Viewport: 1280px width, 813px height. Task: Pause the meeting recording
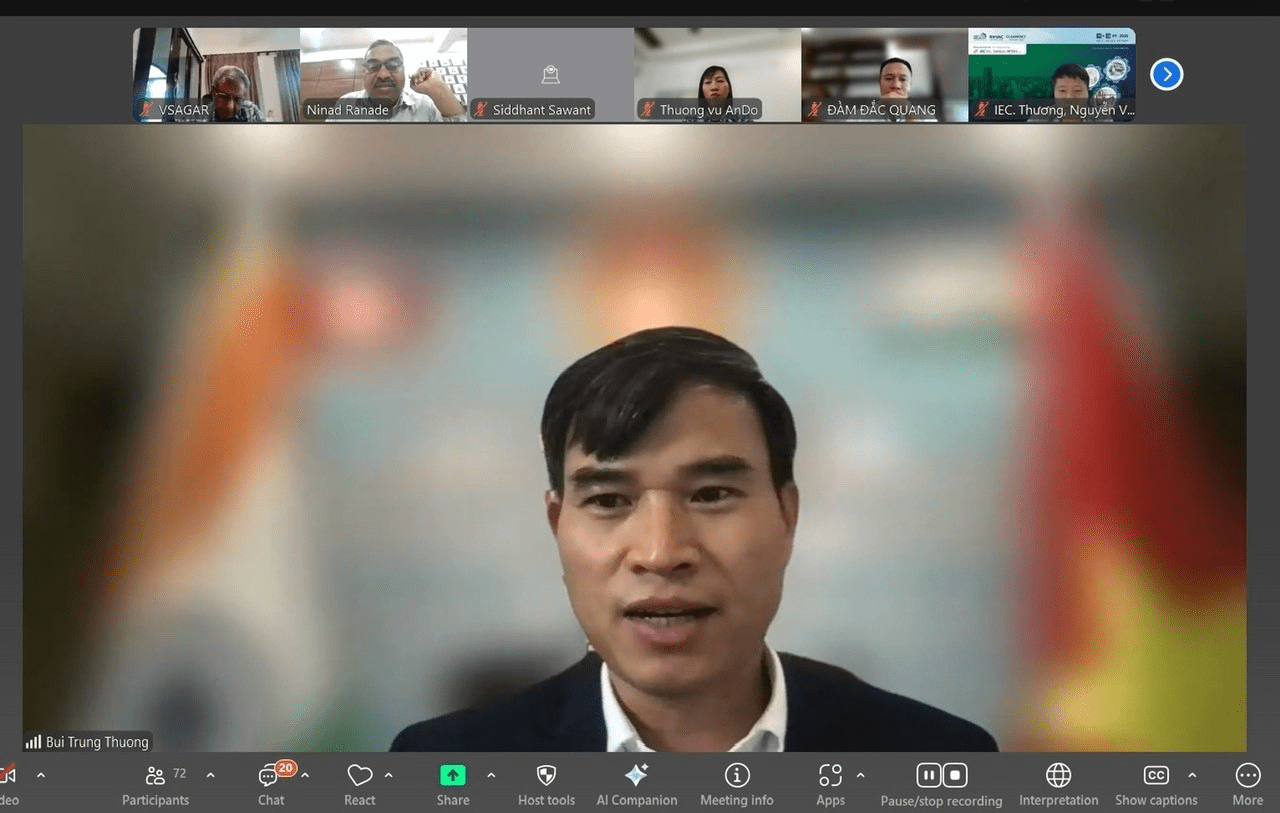929,776
